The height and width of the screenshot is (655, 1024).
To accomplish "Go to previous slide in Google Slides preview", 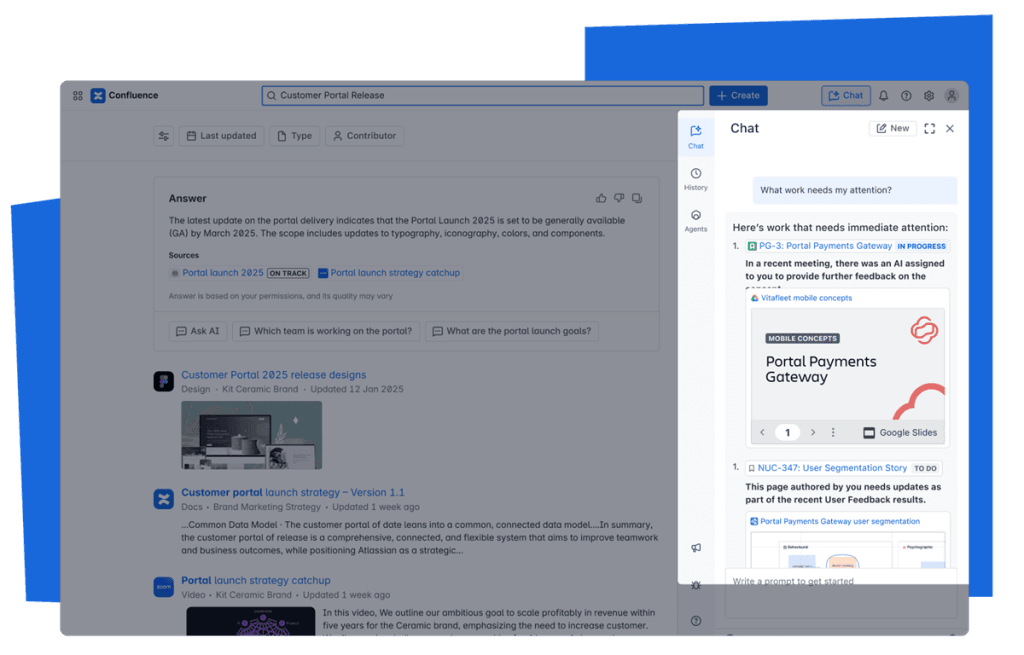I will (762, 432).
